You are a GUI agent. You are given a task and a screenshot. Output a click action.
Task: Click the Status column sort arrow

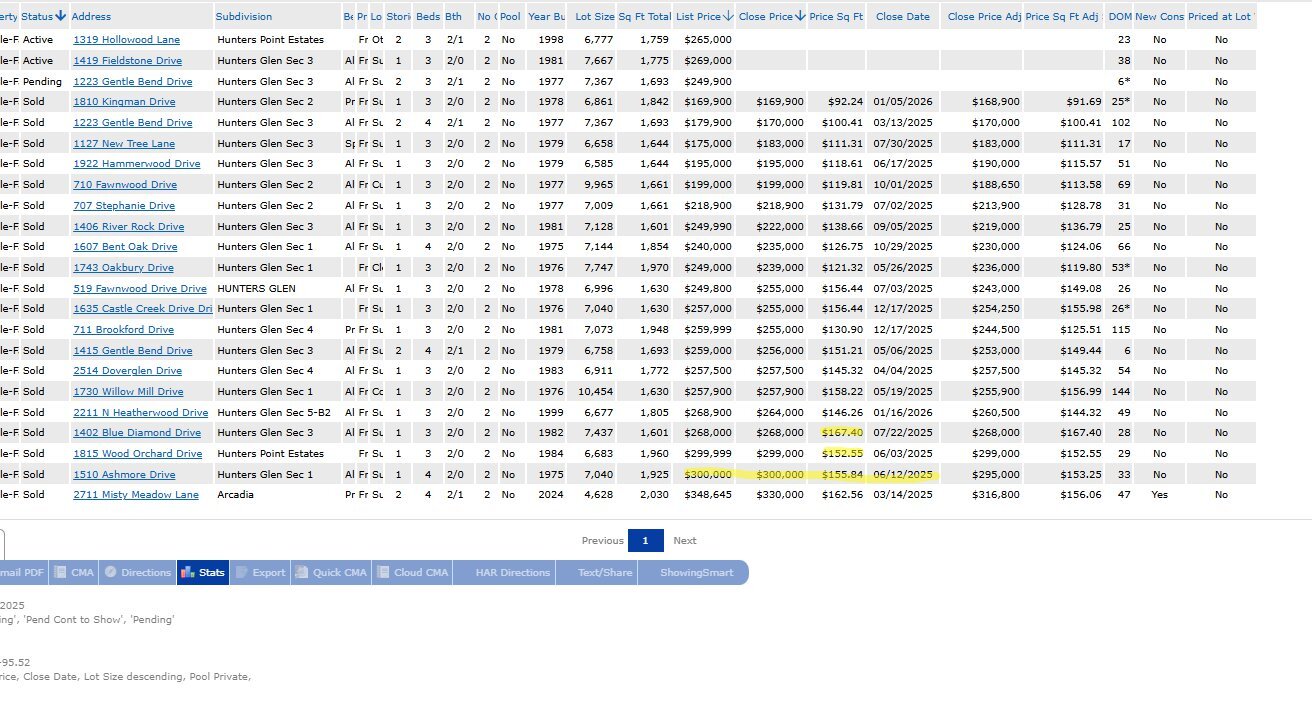61,16
